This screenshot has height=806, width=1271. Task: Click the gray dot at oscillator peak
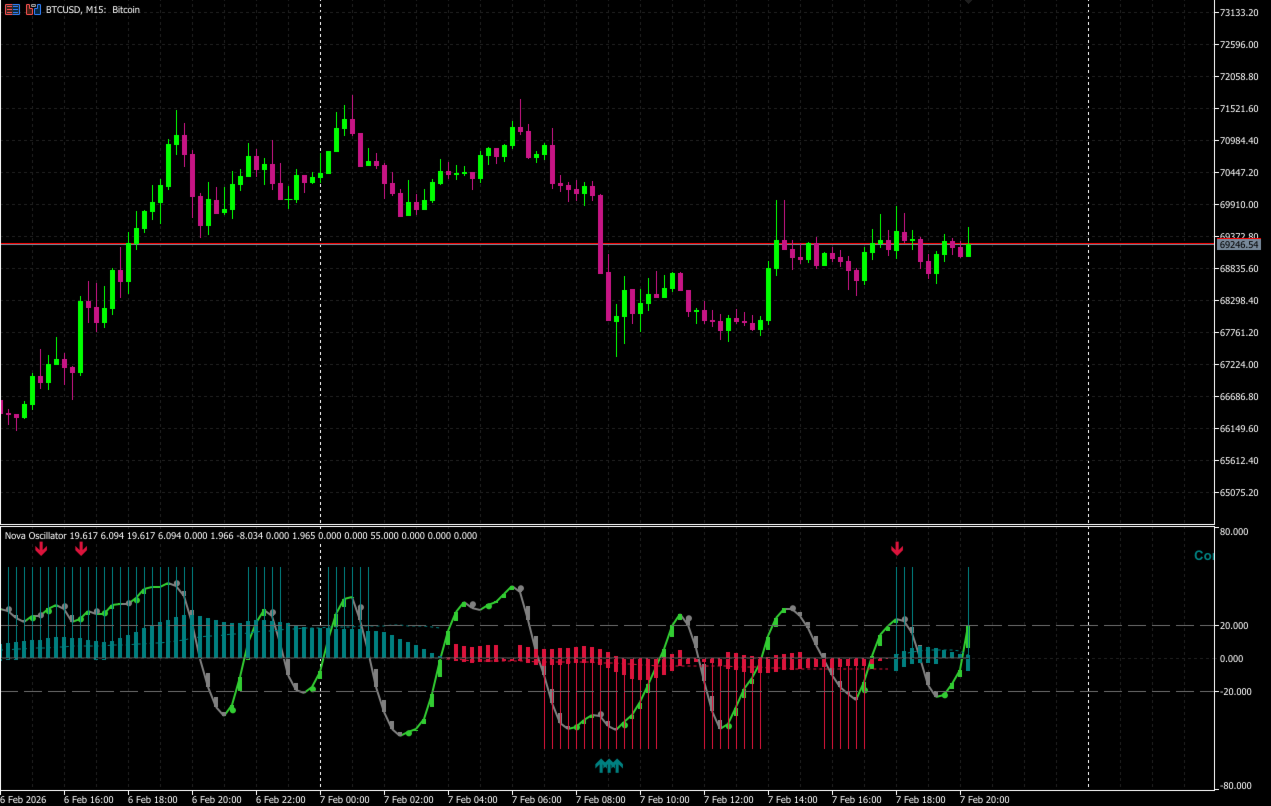[x=520, y=588]
